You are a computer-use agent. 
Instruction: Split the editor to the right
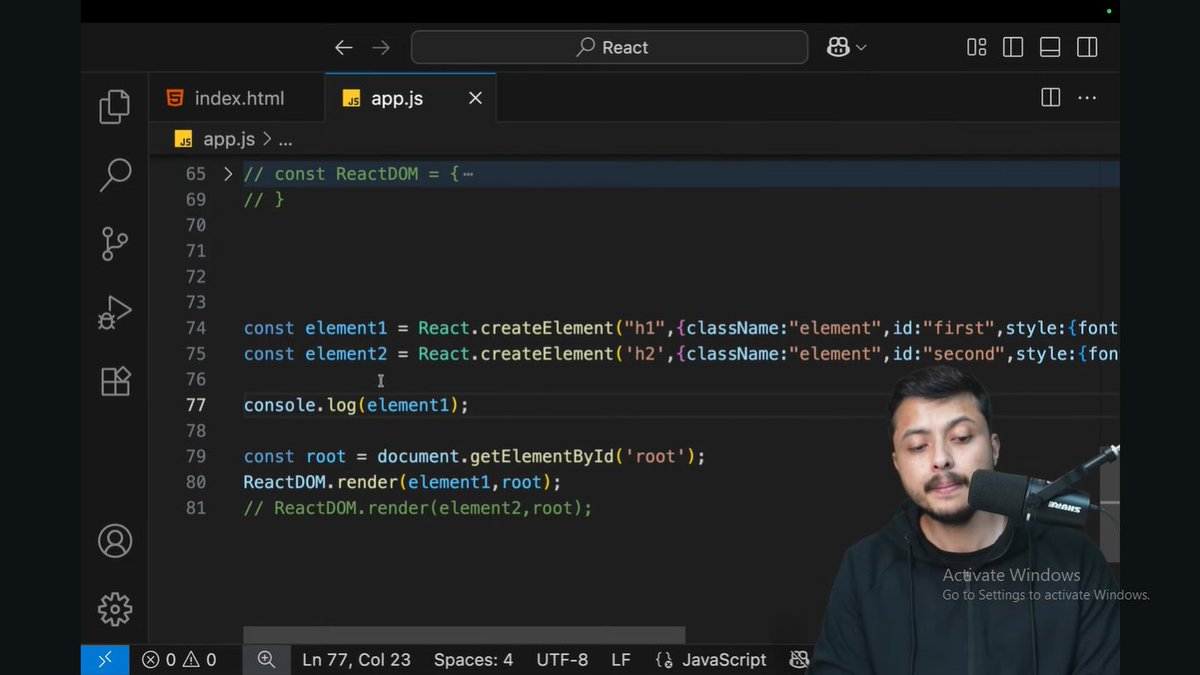point(1051,97)
